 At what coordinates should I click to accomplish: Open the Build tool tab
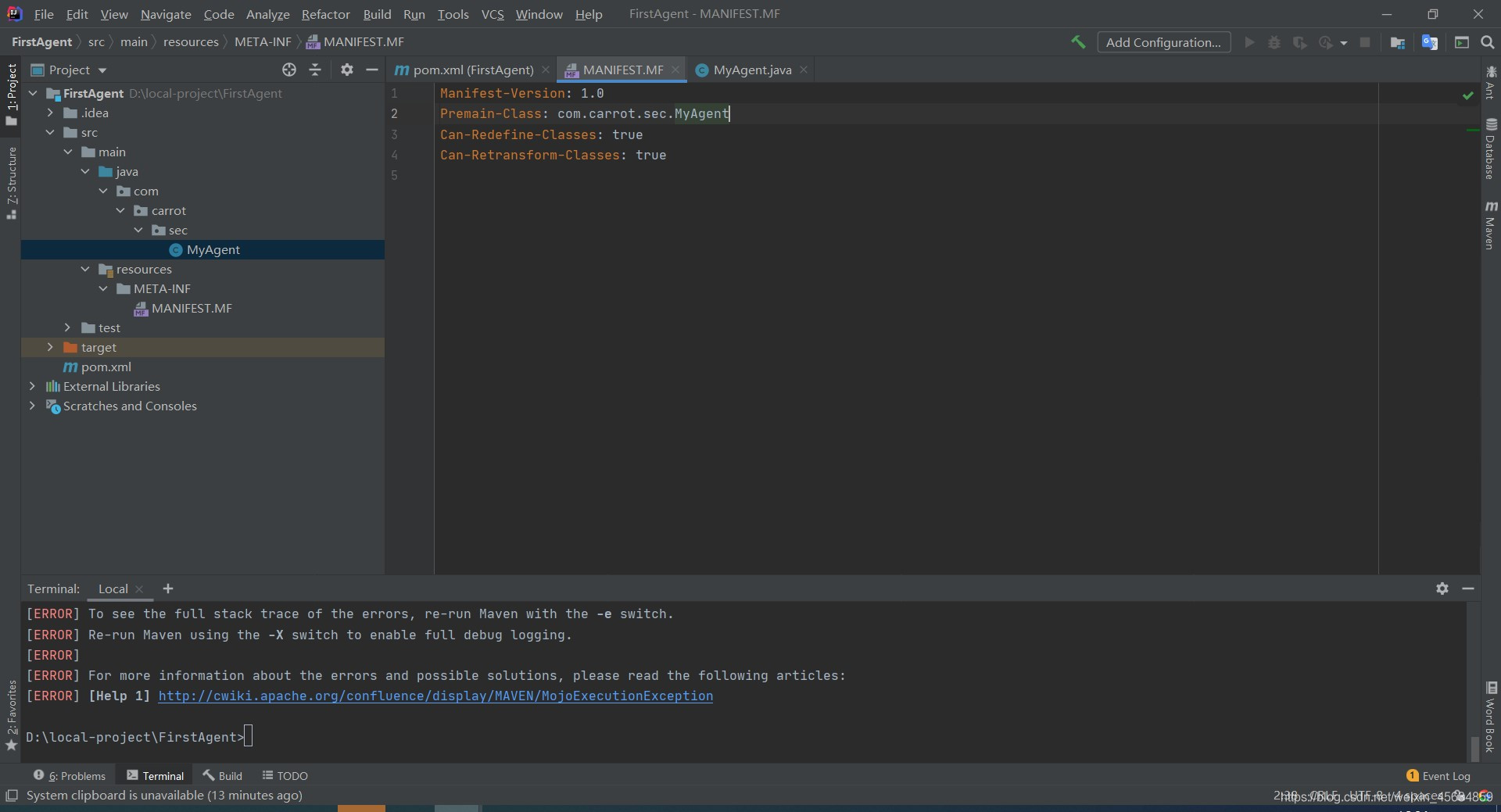pyautogui.click(x=222, y=775)
